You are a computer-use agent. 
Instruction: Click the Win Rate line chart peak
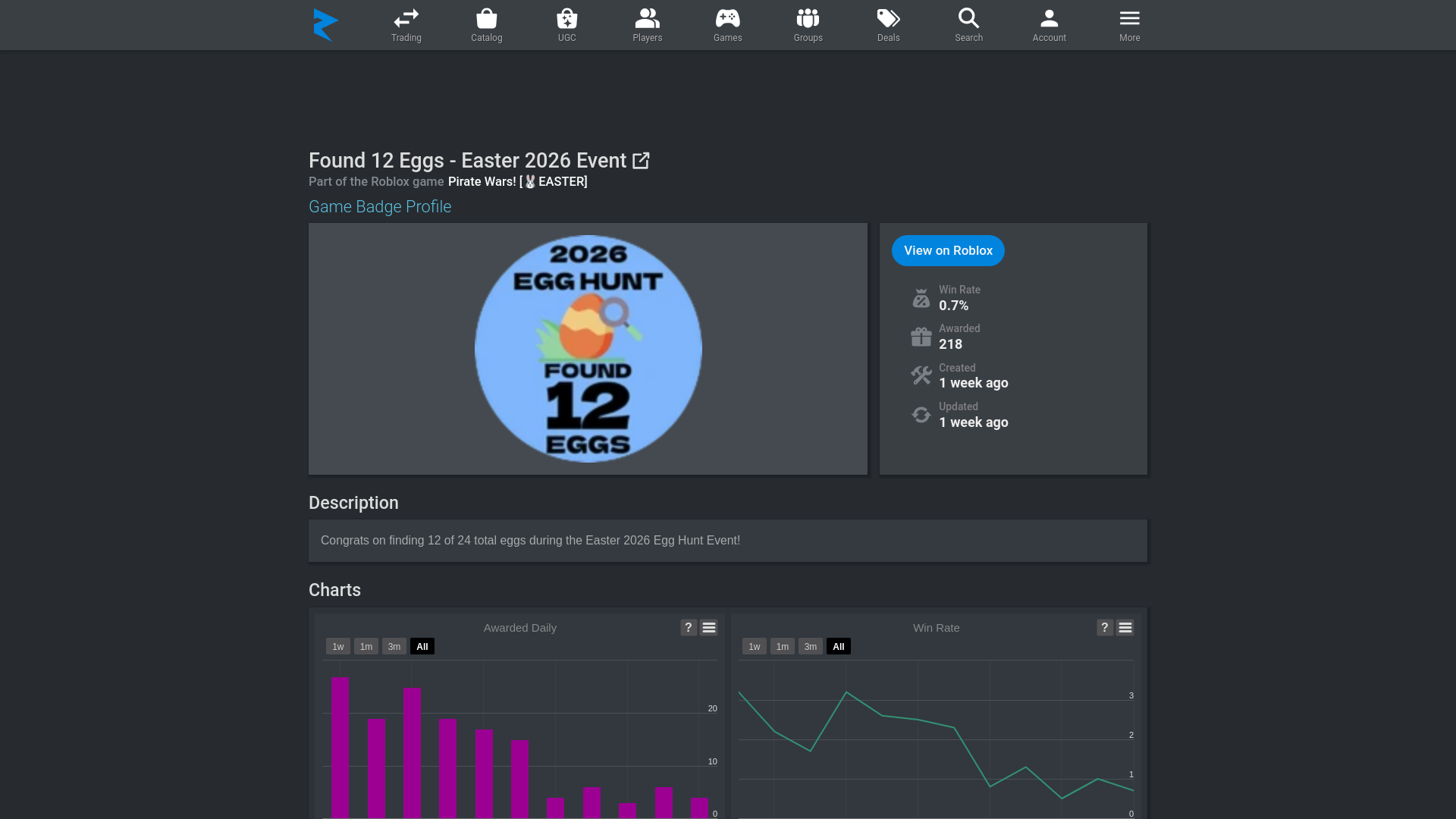click(x=846, y=692)
